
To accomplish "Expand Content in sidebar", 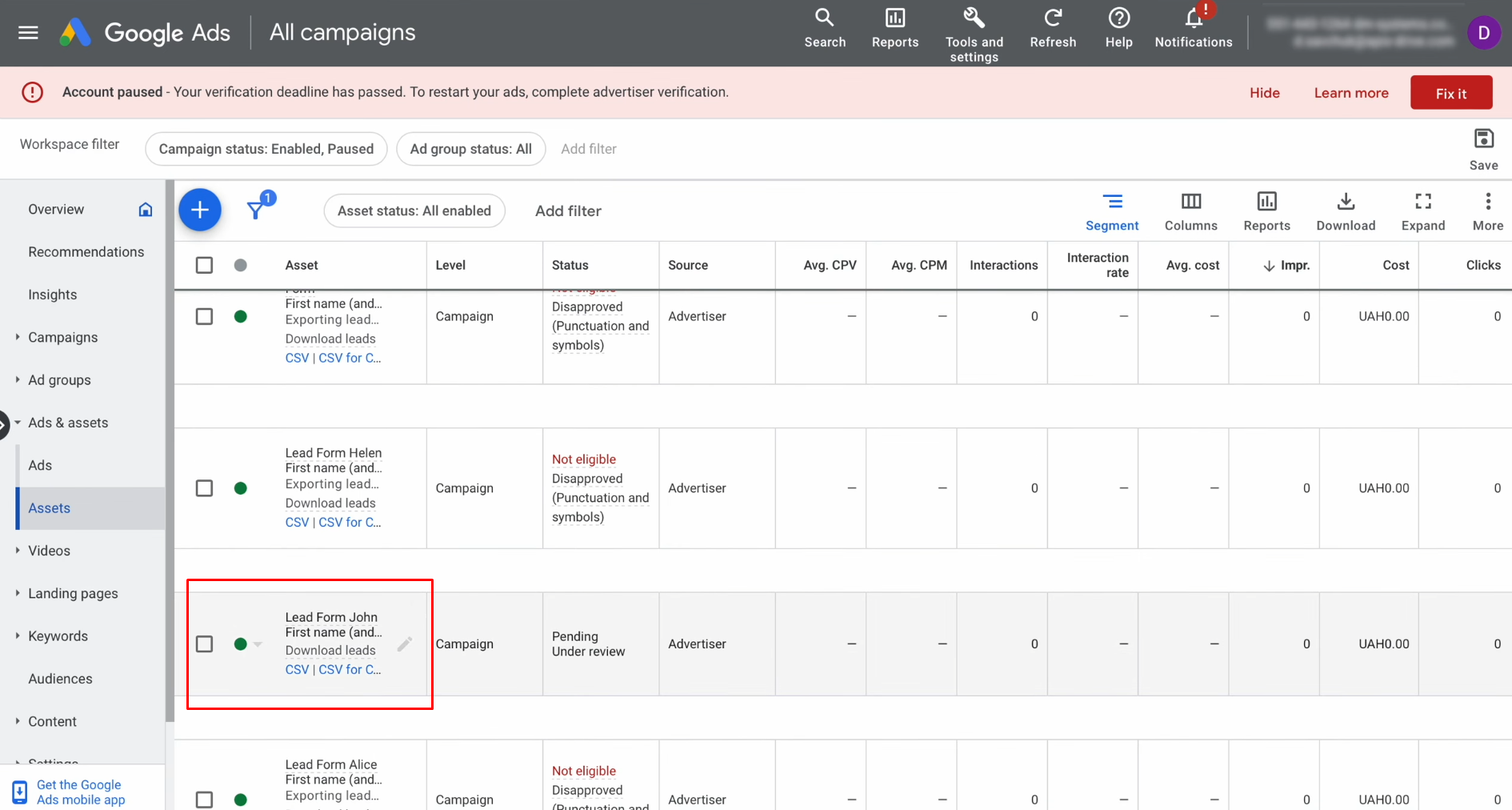I will tap(18, 720).
